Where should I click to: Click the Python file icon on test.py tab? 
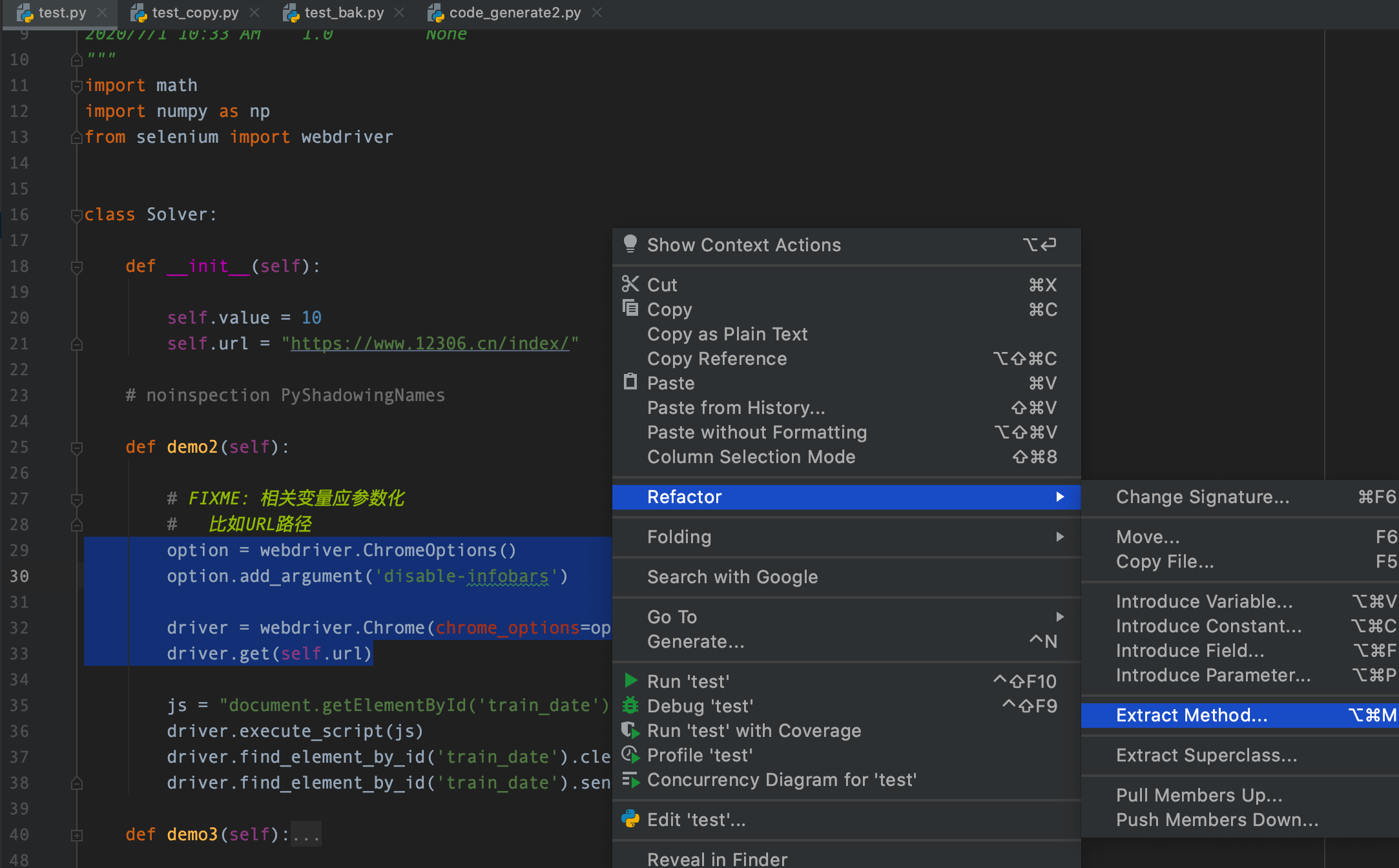coord(25,13)
